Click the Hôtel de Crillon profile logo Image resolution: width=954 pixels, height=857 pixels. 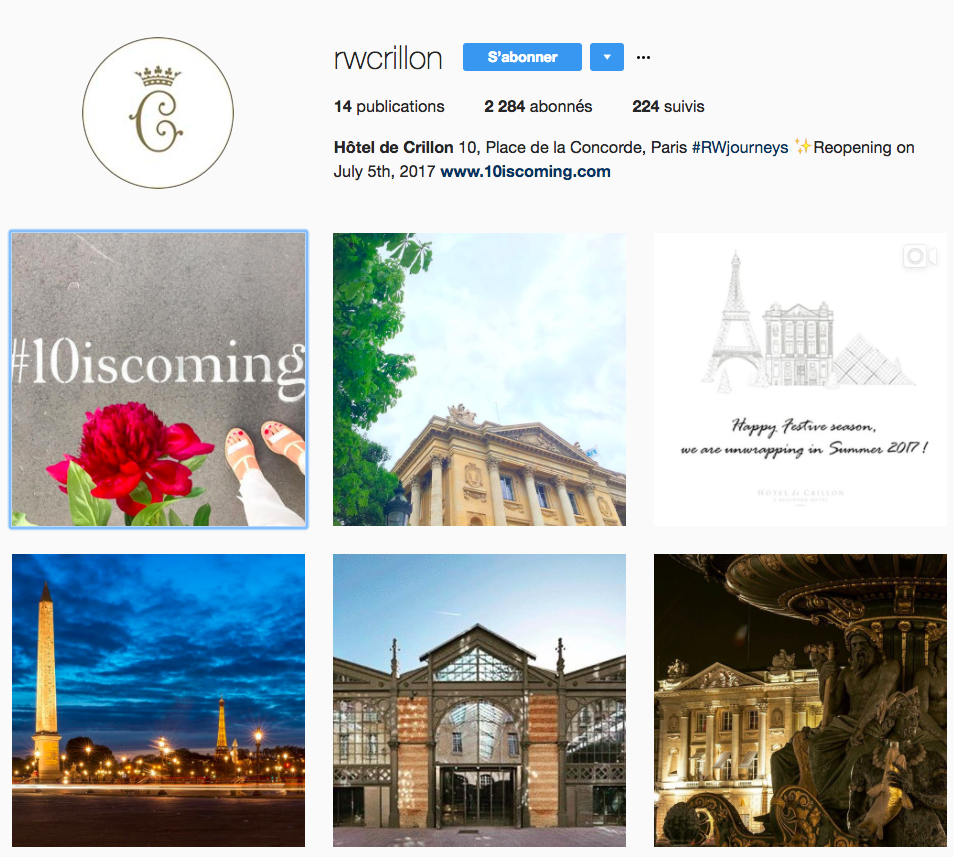pyautogui.click(x=158, y=113)
